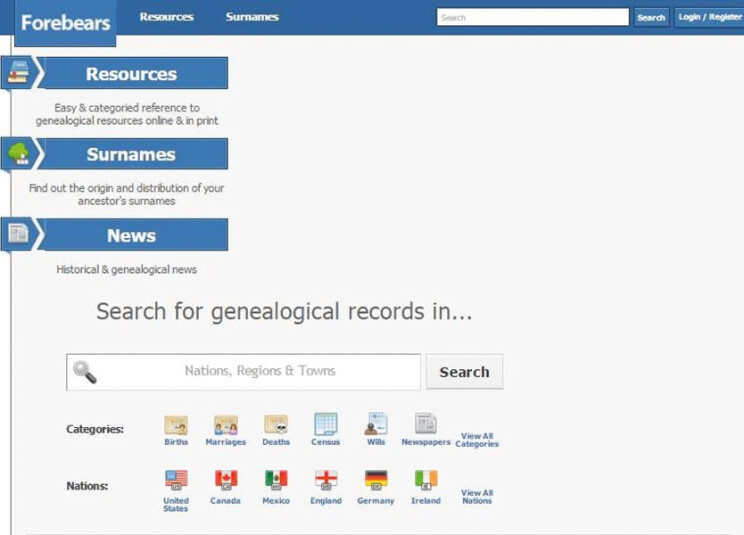744x535 pixels.
Task: Open the Census category icon
Action: click(x=326, y=424)
